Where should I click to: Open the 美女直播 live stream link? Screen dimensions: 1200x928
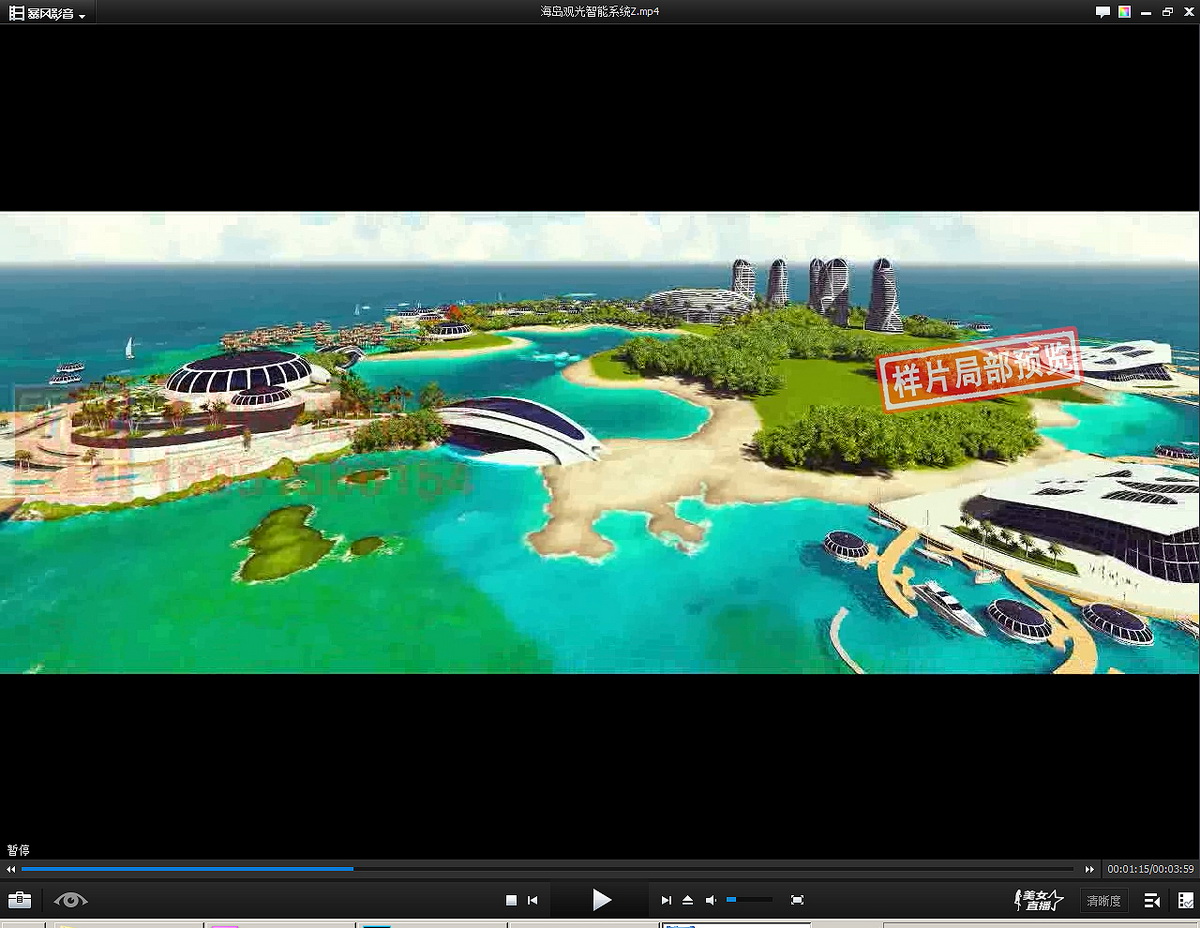pyautogui.click(x=1038, y=900)
